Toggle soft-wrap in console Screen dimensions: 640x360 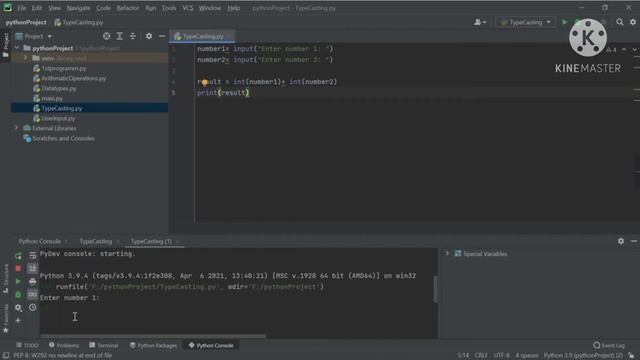click(x=32, y=256)
